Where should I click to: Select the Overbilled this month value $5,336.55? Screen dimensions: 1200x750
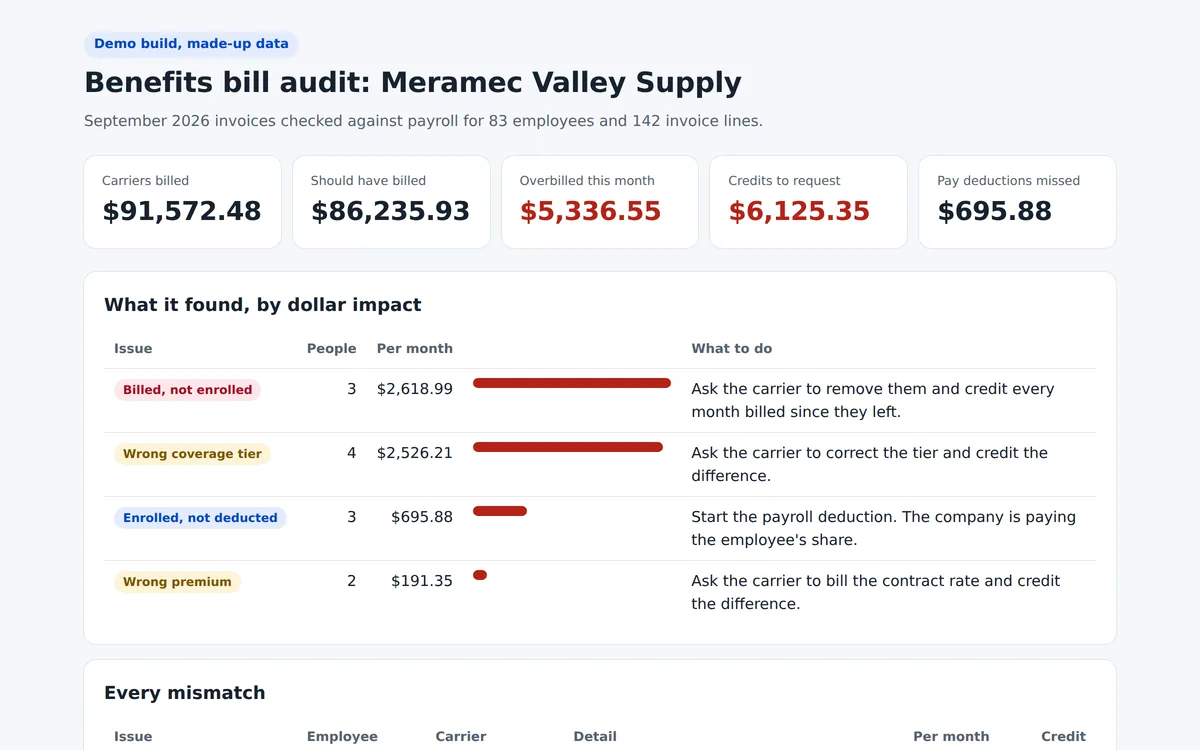(590, 211)
